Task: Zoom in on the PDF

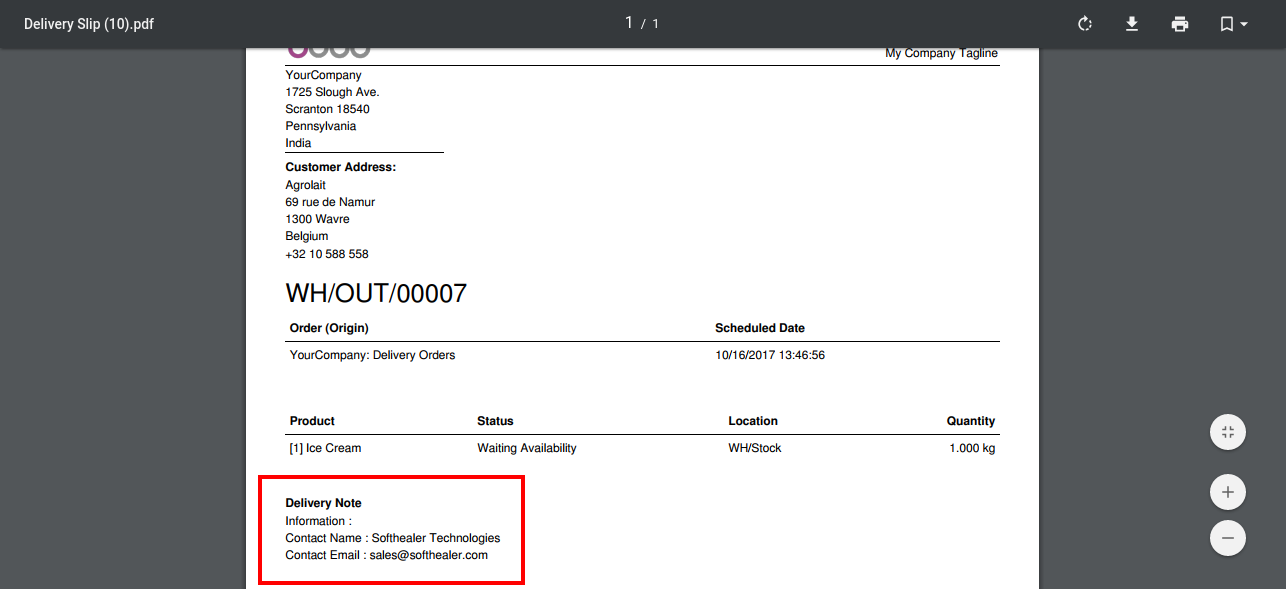Action: 1228,492
